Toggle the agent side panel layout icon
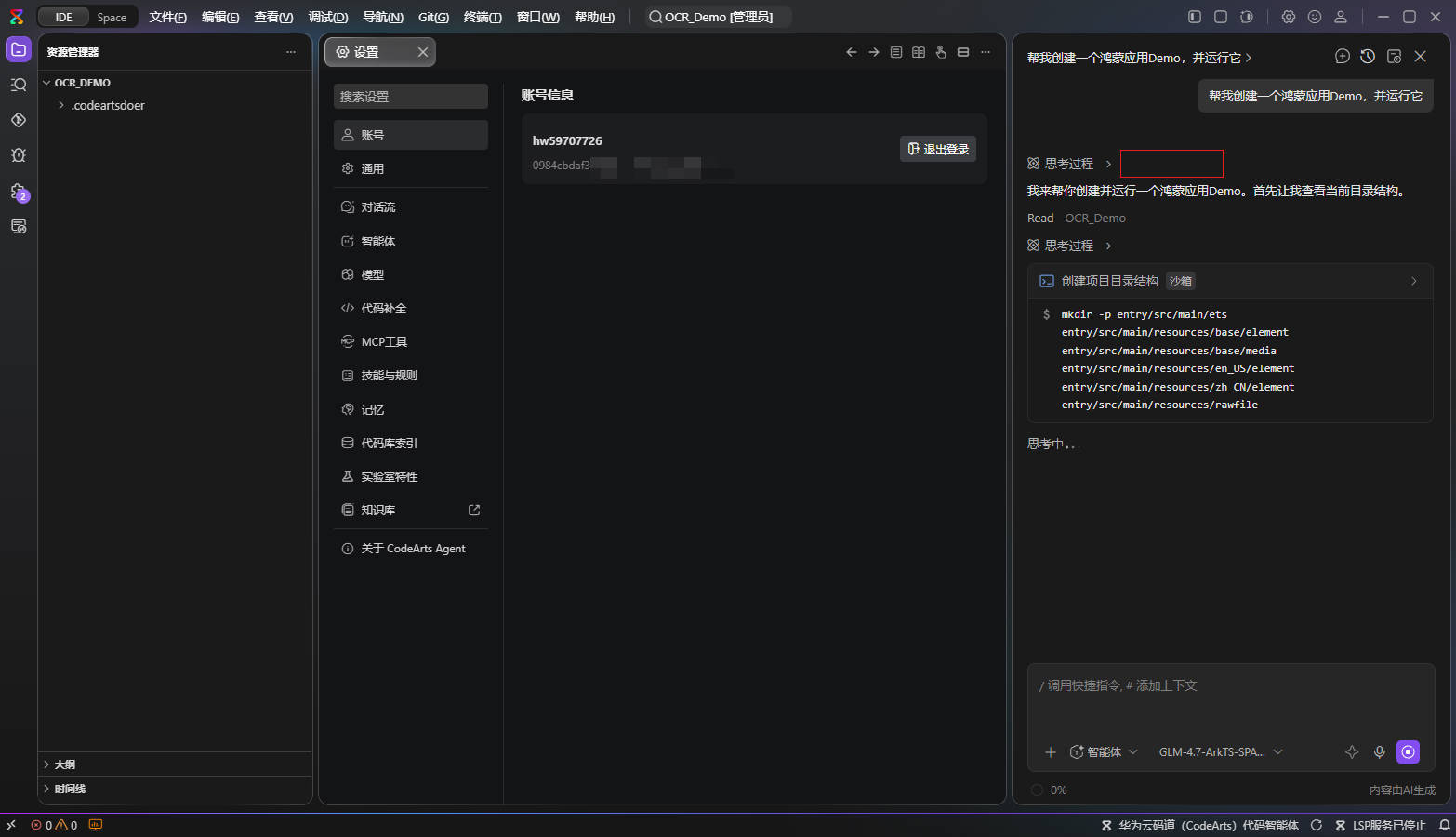Viewport: 1456px width, 837px height. point(1247,17)
